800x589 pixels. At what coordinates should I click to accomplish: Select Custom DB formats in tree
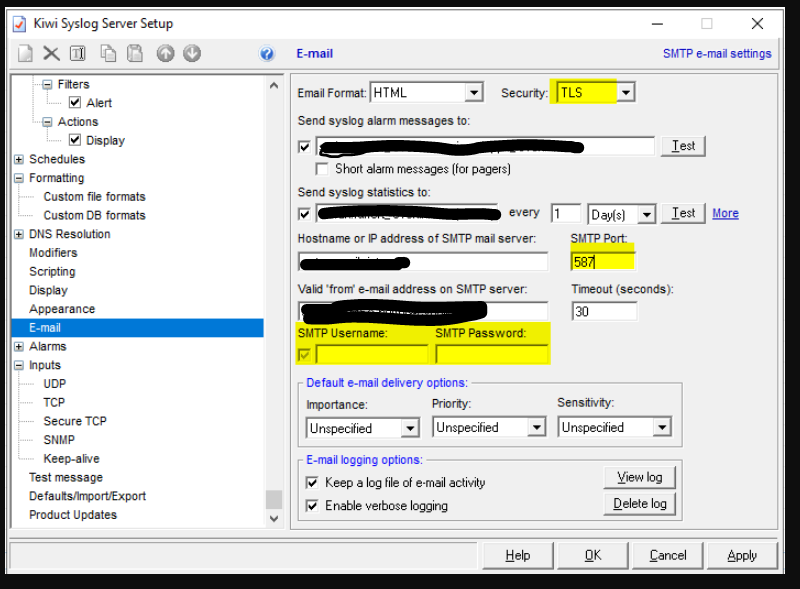coord(94,215)
